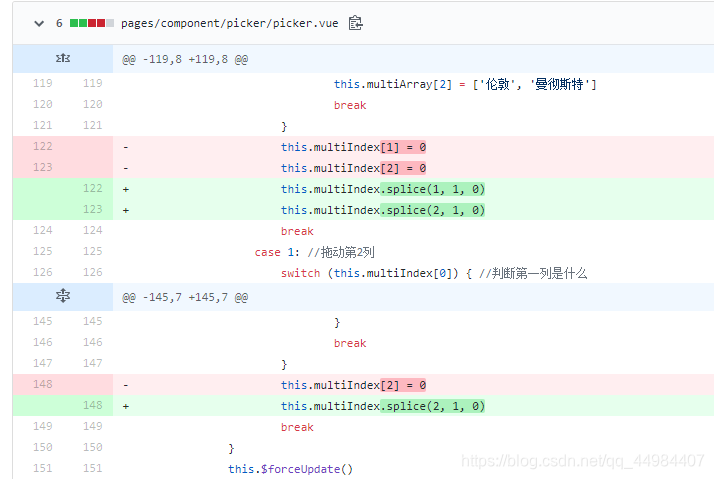This screenshot has height=479, width=714.
Task: Click the break statement on line 146
Action: (350, 343)
